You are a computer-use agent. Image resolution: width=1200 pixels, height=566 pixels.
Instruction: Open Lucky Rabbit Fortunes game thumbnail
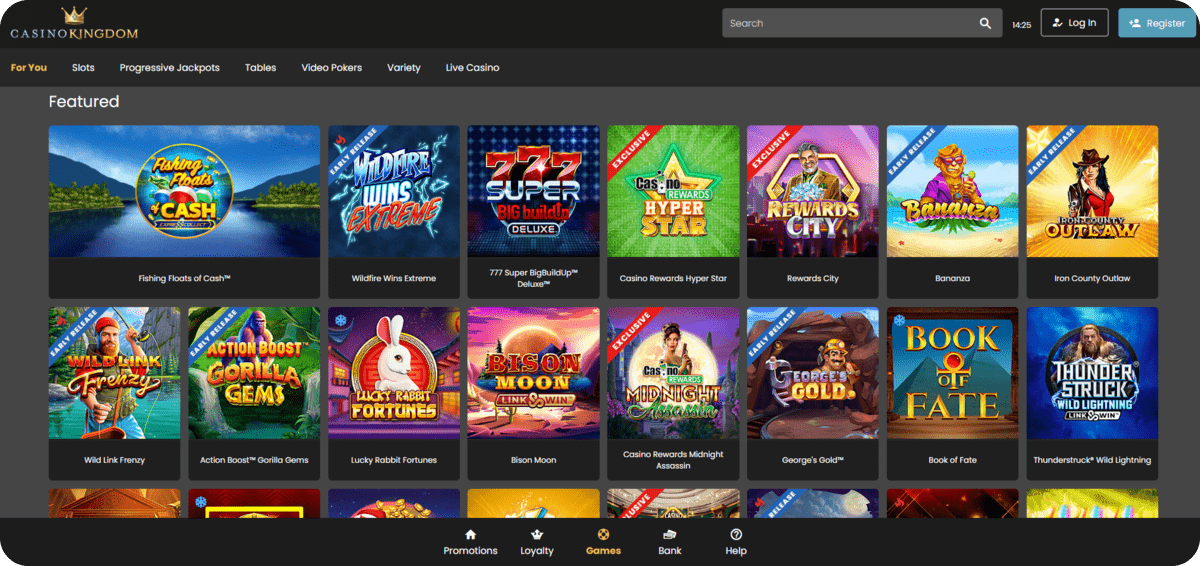click(394, 373)
